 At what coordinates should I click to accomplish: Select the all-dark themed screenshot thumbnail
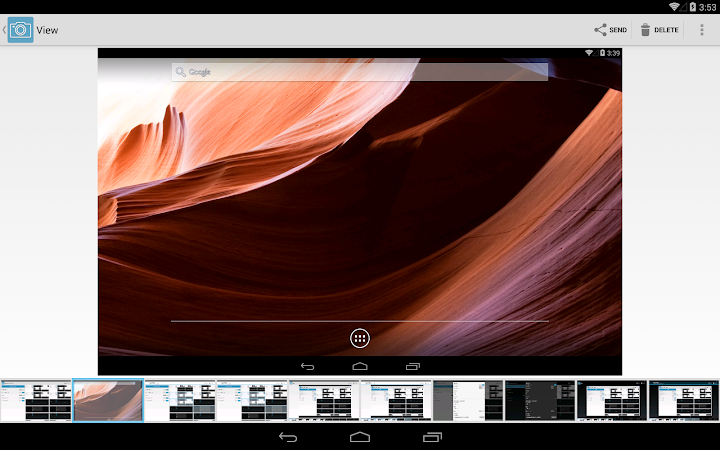540,400
